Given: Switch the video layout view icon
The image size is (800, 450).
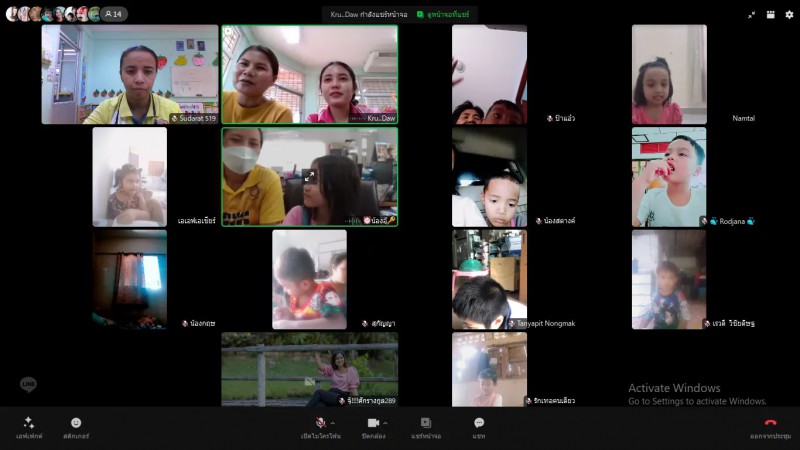Looking at the screenshot, I should (x=770, y=15).
